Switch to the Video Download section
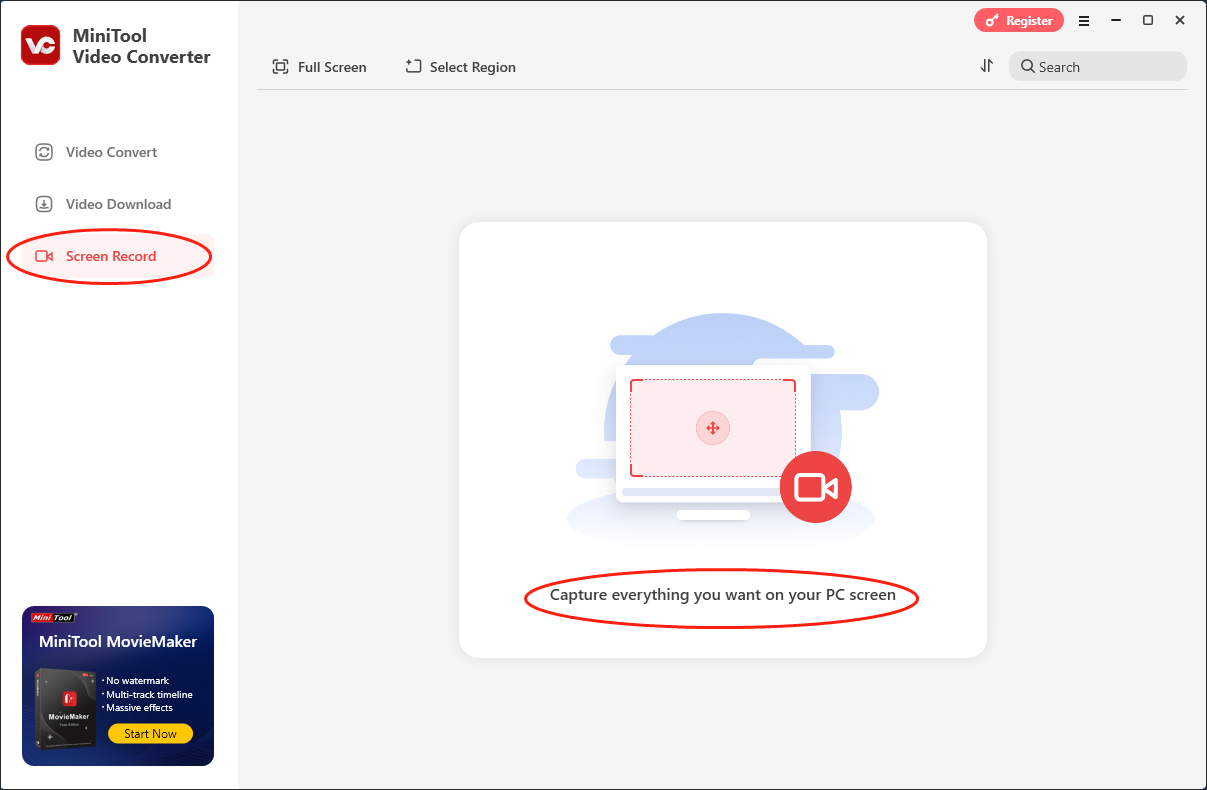This screenshot has width=1207, height=790. (x=118, y=204)
